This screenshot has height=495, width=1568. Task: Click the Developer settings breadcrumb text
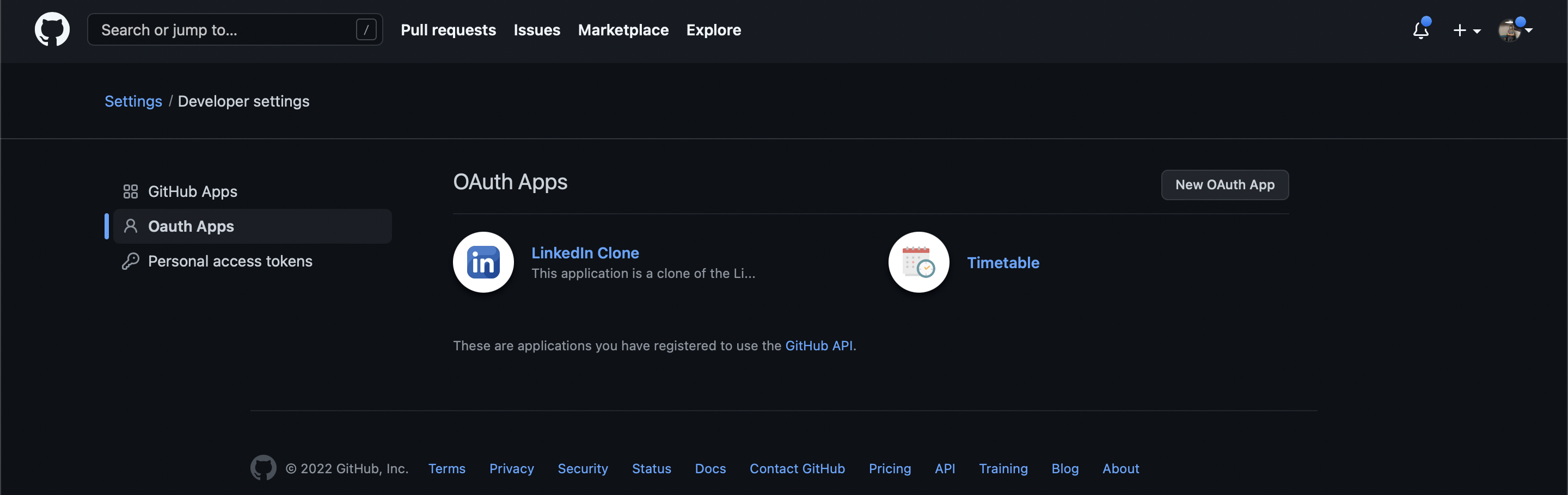[243, 101]
